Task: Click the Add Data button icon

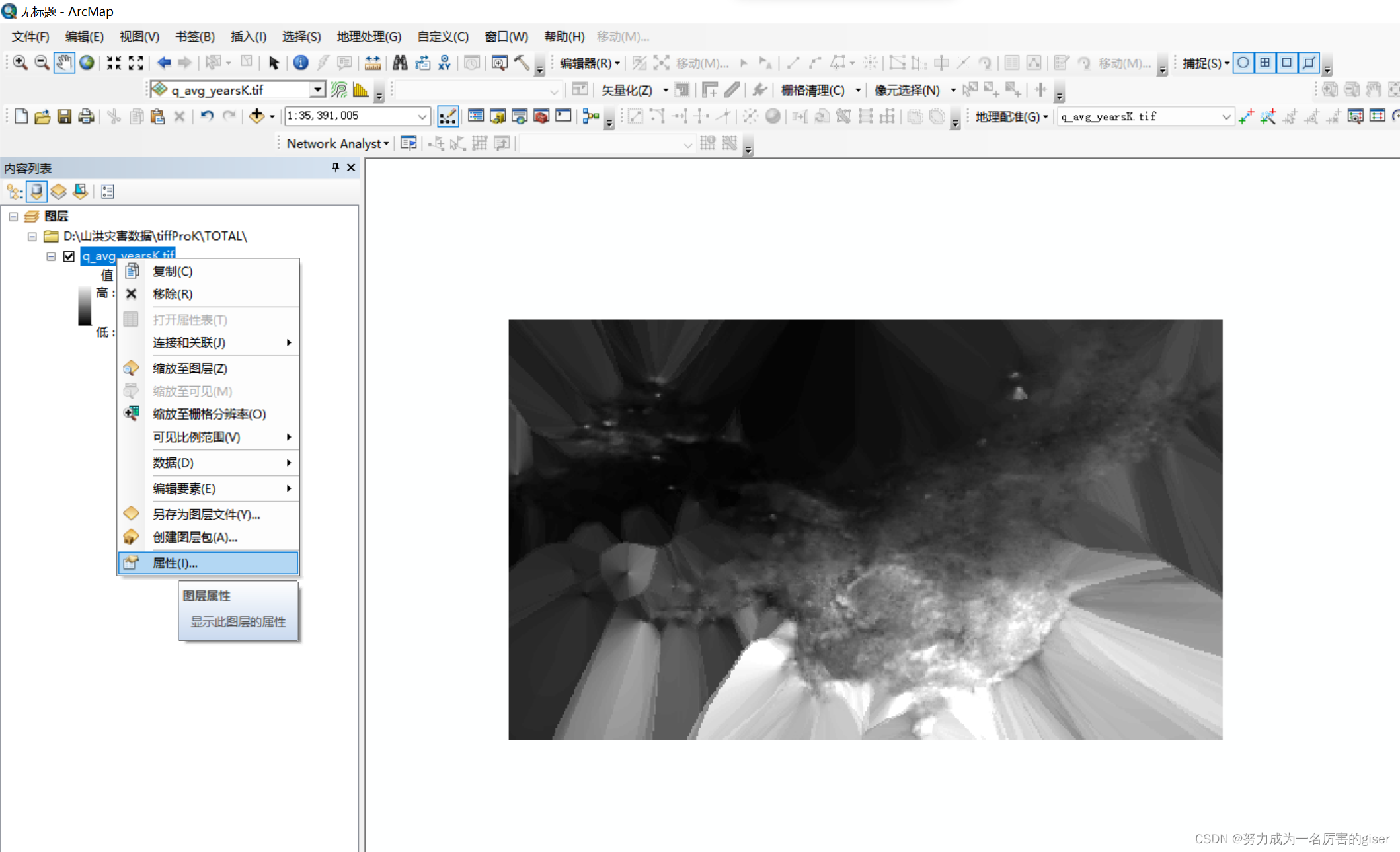Action: 256,116
